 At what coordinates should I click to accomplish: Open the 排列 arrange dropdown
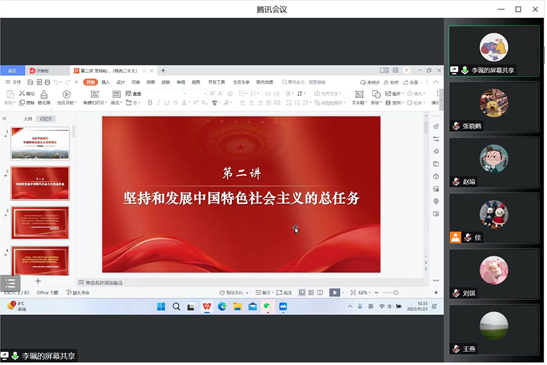point(394,103)
